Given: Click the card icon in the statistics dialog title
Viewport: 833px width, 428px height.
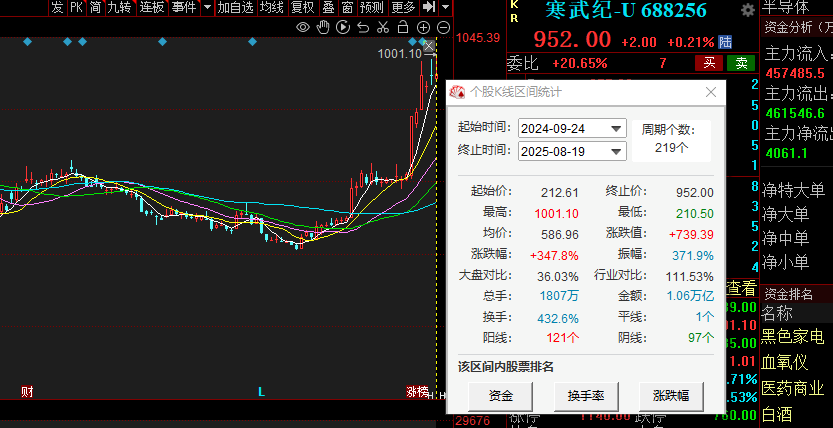Looking at the screenshot, I should [457, 92].
